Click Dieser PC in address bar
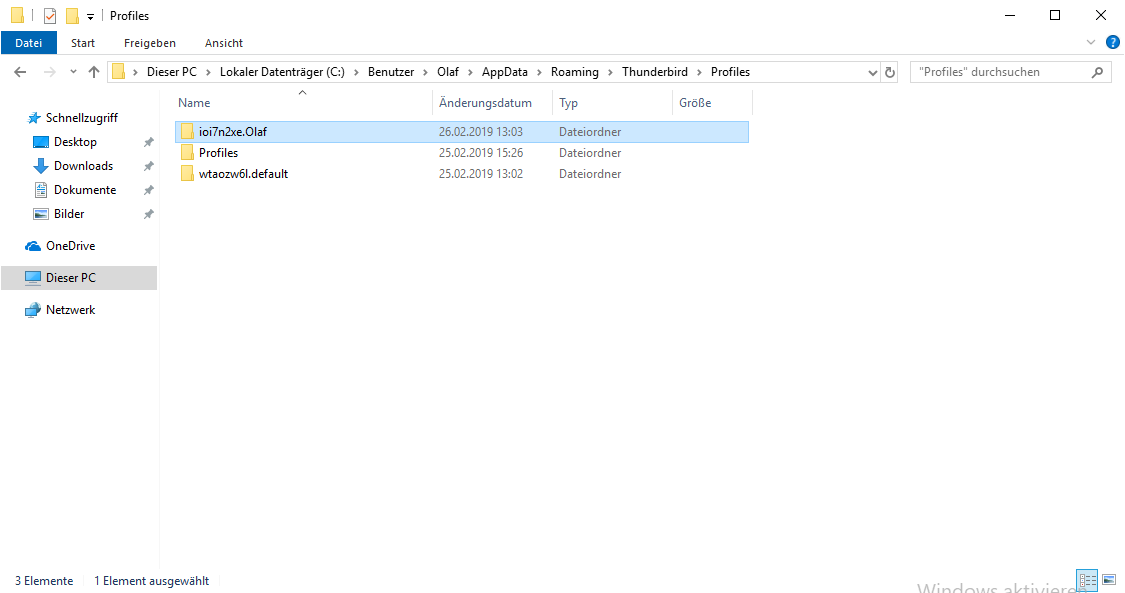The image size is (1125, 593). click(171, 72)
